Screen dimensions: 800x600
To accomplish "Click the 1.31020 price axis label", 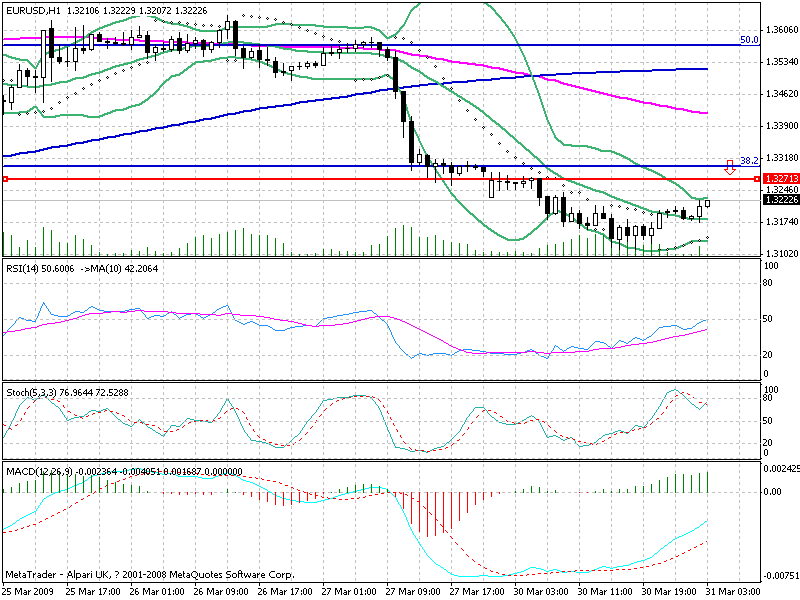I will pyautogui.click(x=782, y=254).
